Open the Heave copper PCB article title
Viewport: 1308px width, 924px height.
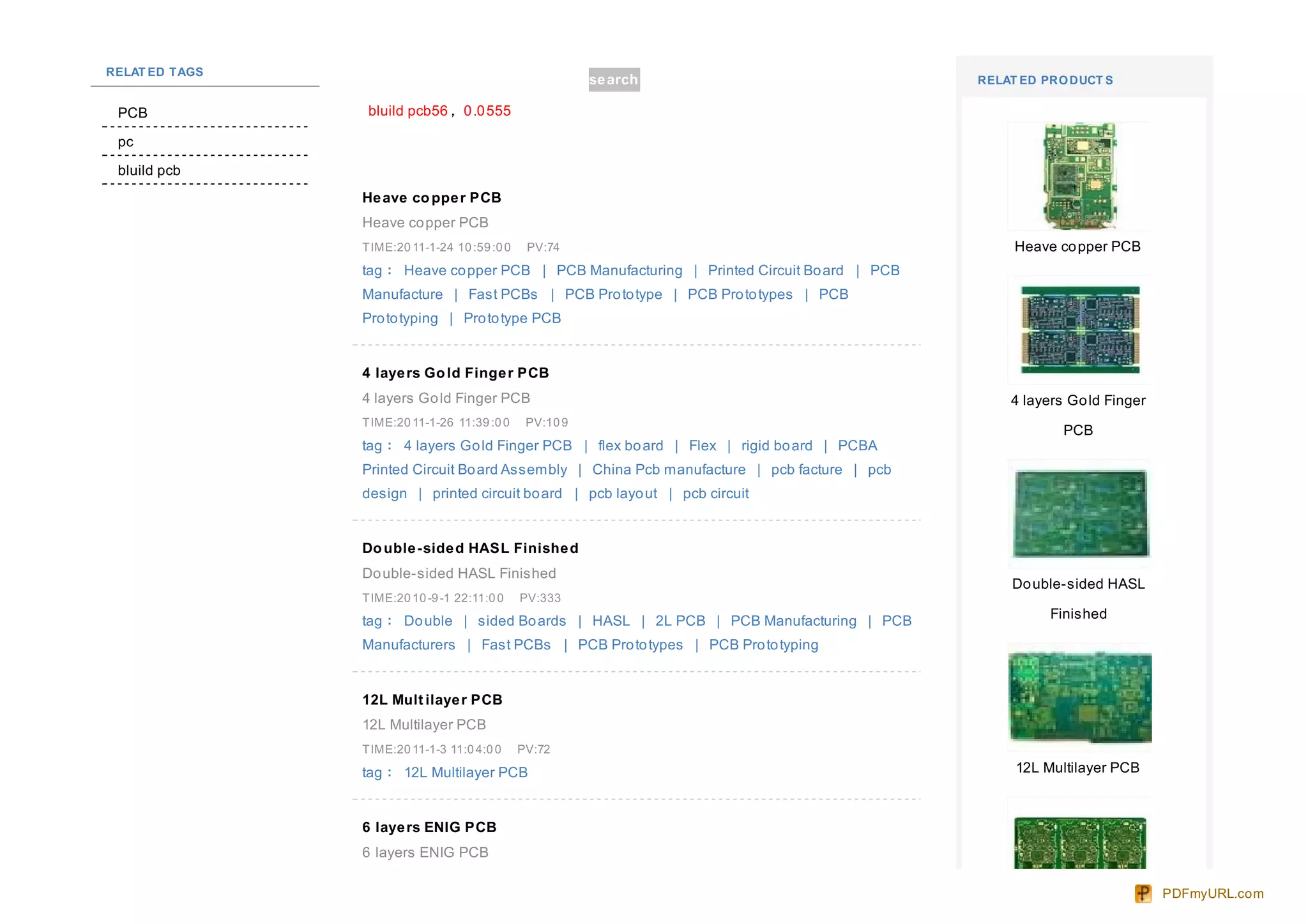431,198
